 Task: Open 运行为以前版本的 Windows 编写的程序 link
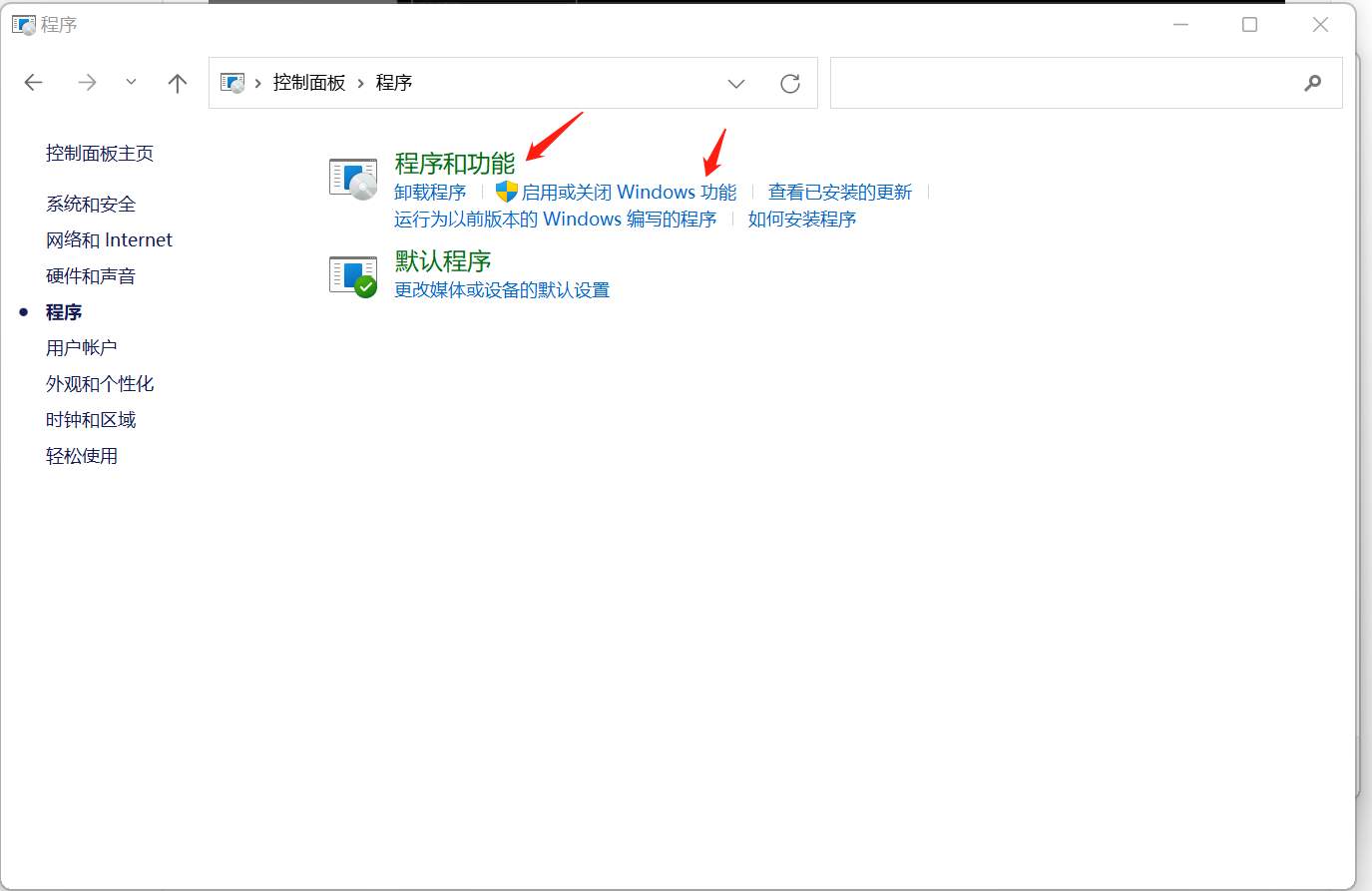click(x=556, y=220)
